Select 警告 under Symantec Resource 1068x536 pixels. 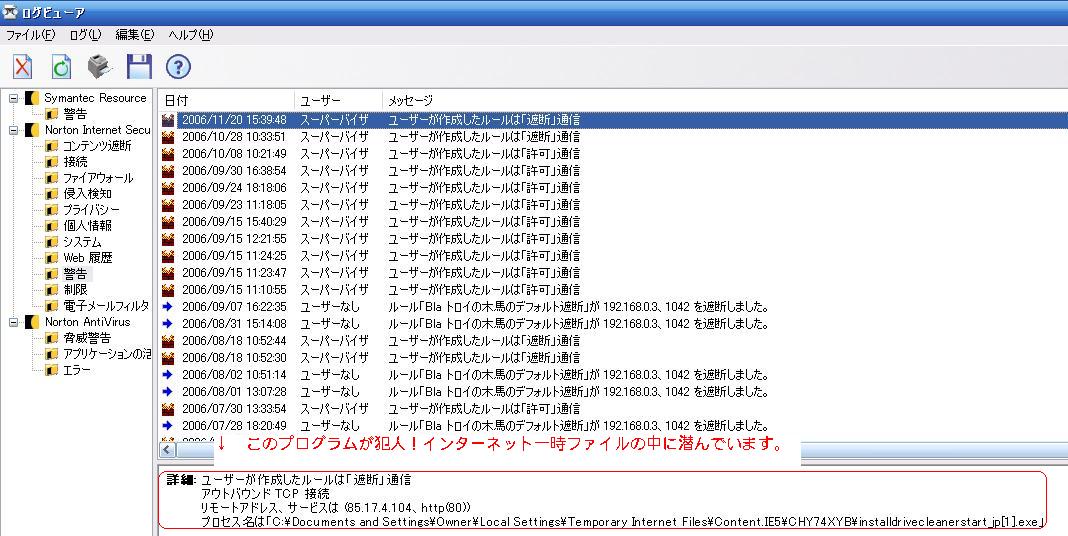[x=75, y=114]
